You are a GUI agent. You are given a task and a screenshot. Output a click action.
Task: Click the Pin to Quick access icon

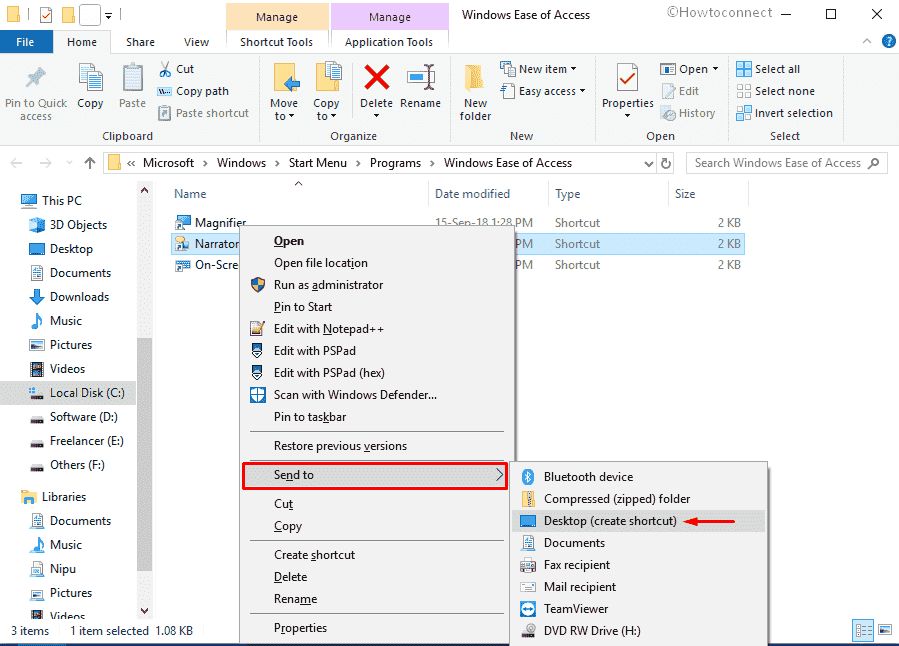click(36, 79)
